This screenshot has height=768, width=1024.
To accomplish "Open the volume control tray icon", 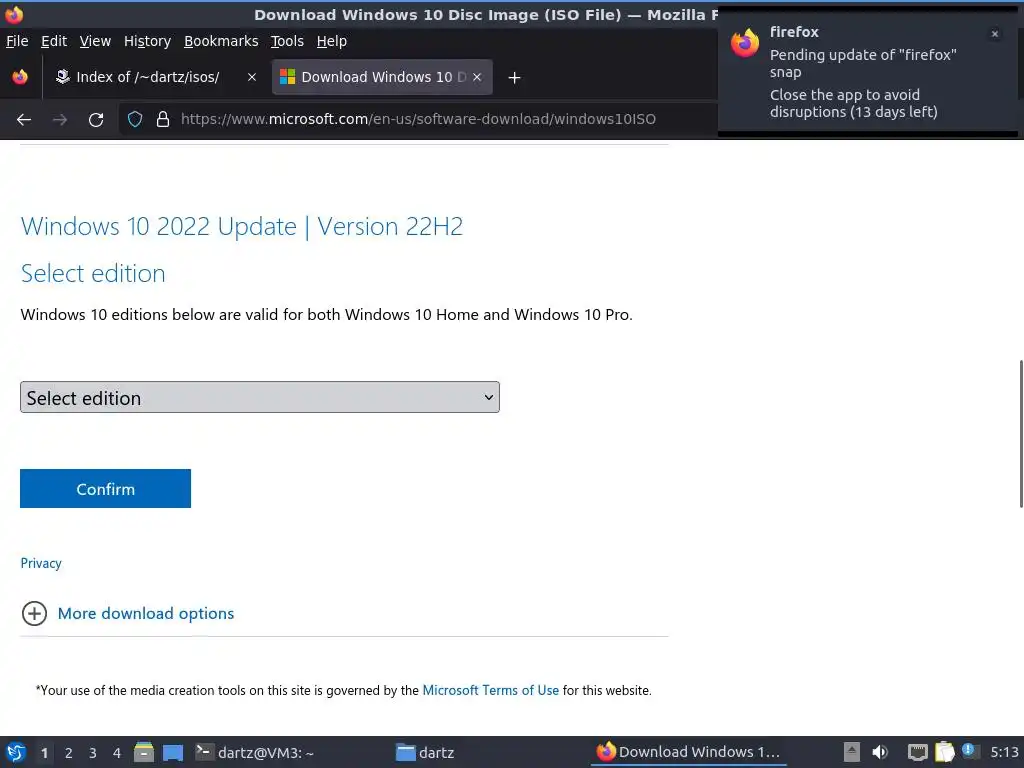I will pos(880,752).
